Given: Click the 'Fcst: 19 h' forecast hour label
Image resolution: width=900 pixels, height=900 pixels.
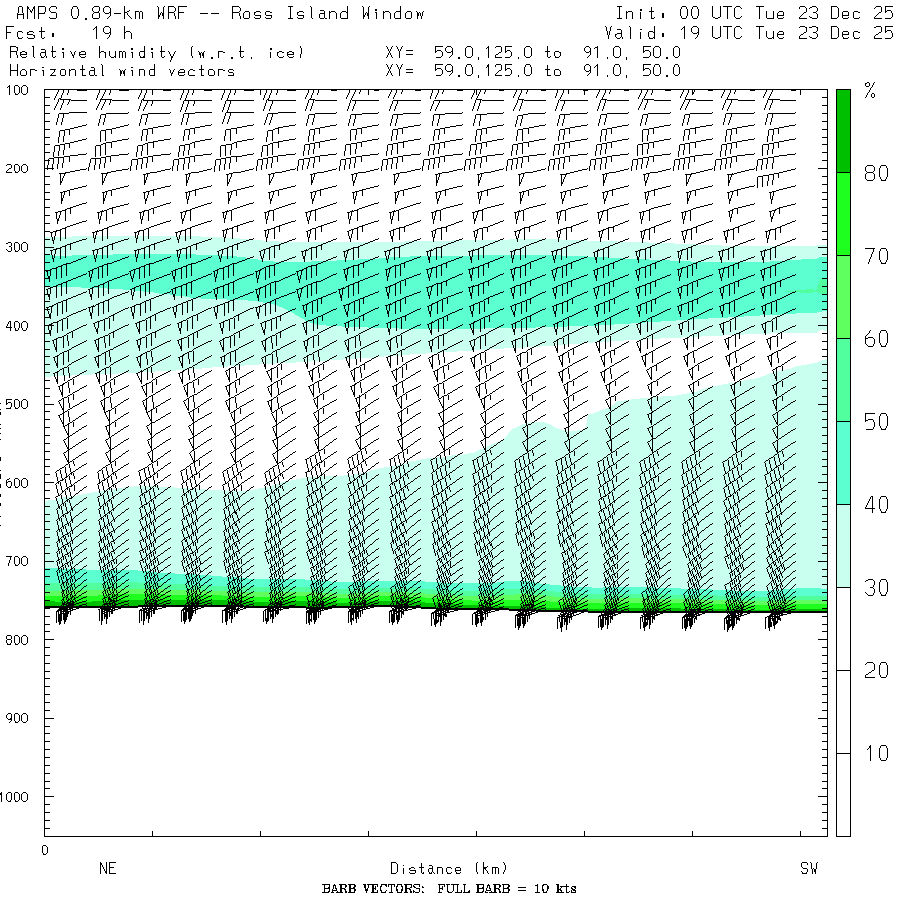Looking at the screenshot, I should (x=68, y=33).
